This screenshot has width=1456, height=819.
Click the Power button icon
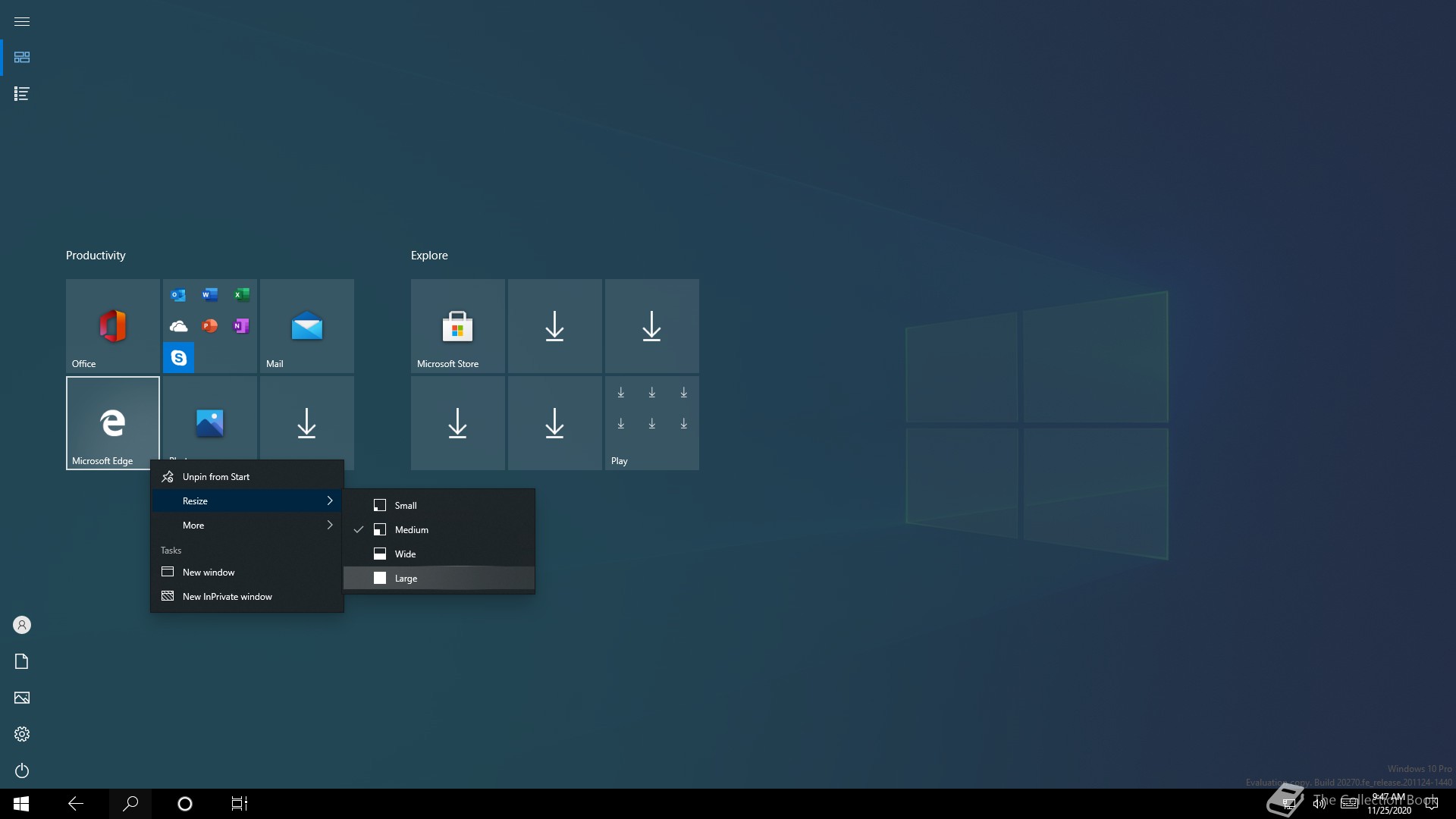click(x=22, y=770)
